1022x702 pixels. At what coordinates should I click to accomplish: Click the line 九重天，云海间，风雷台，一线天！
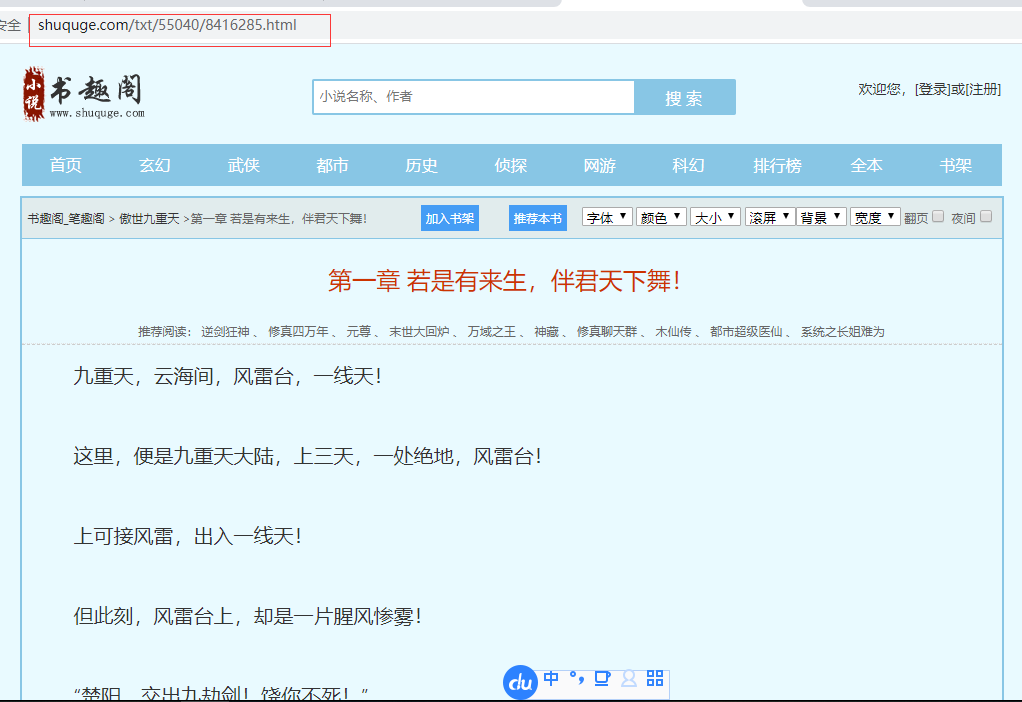[227, 376]
